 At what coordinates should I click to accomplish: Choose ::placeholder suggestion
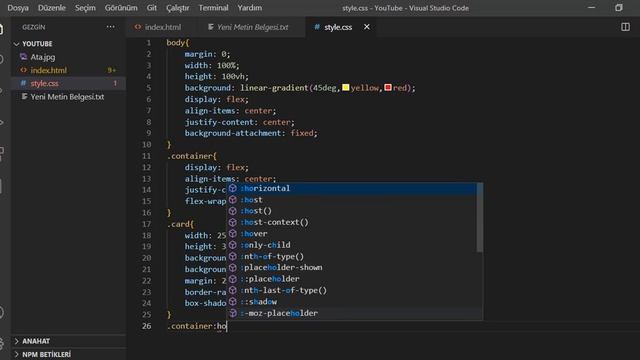pyautogui.click(x=352, y=279)
